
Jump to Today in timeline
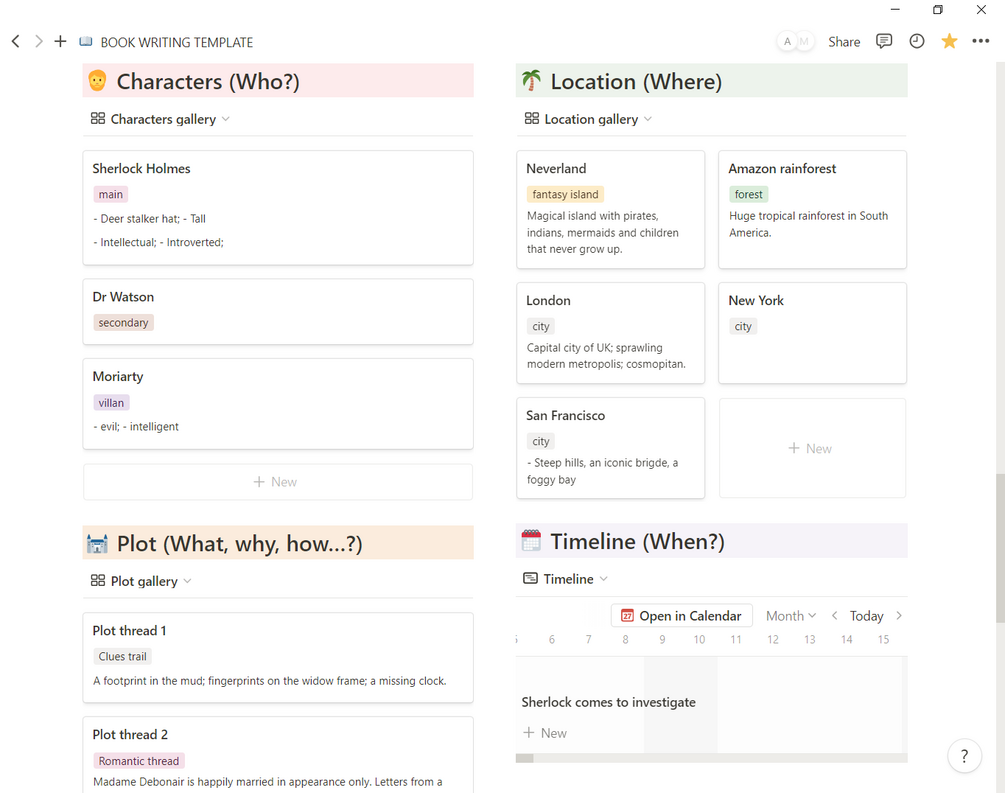(x=866, y=616)
